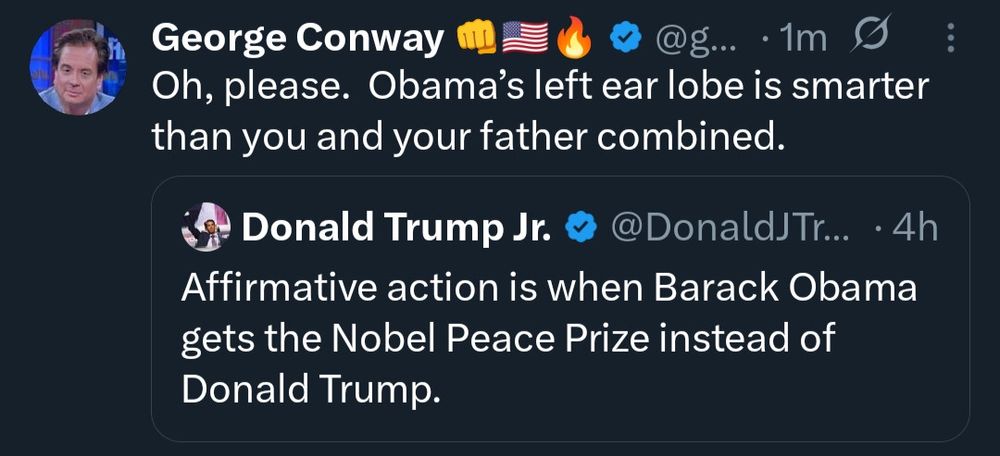Image resolution: width=1000 pixels, height=456 pixels.
Task: Open the quoted tweet about affirmative action
Action: [x=561, y=309]
